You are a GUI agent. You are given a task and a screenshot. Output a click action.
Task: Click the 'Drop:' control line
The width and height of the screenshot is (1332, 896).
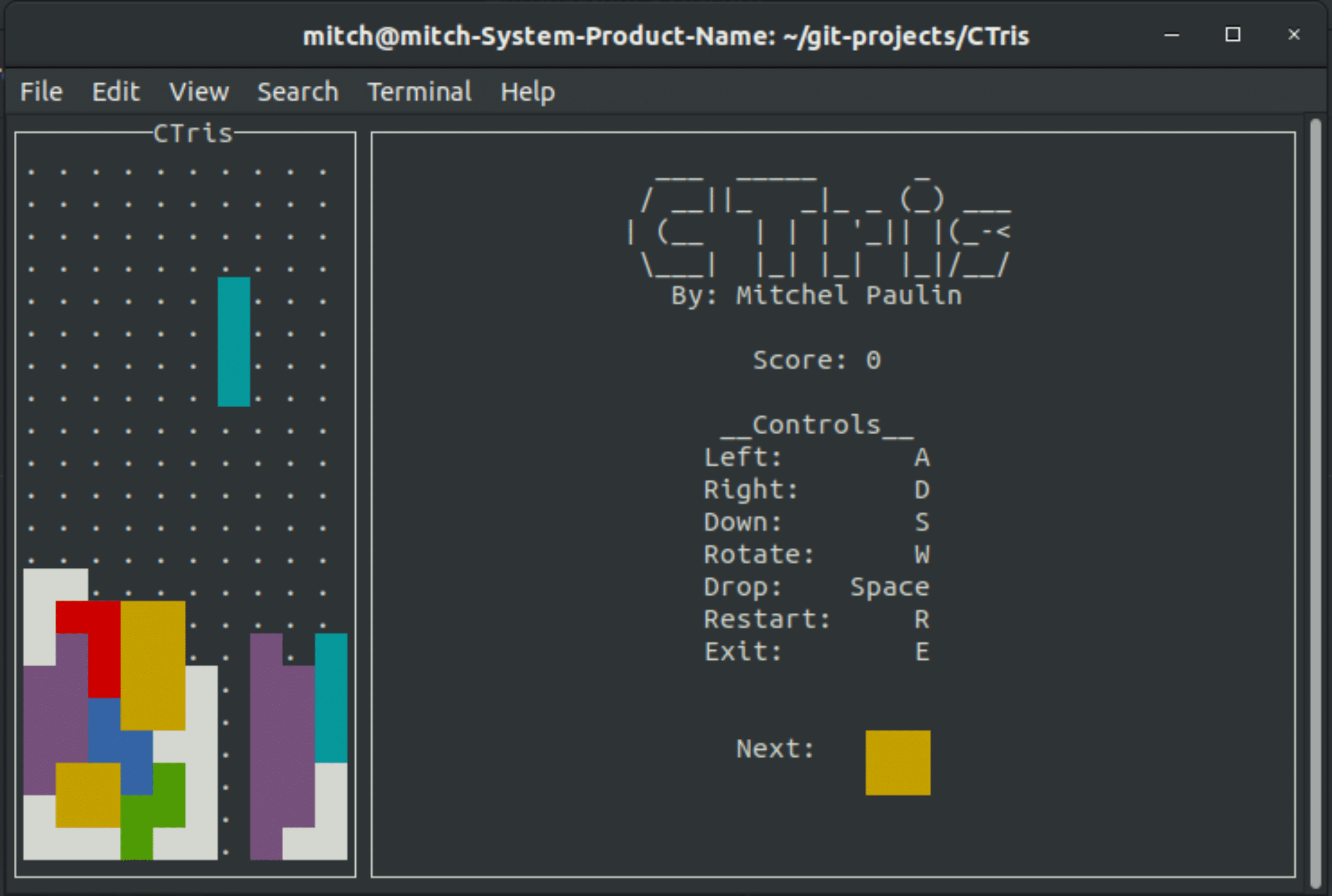pos(817,588)
